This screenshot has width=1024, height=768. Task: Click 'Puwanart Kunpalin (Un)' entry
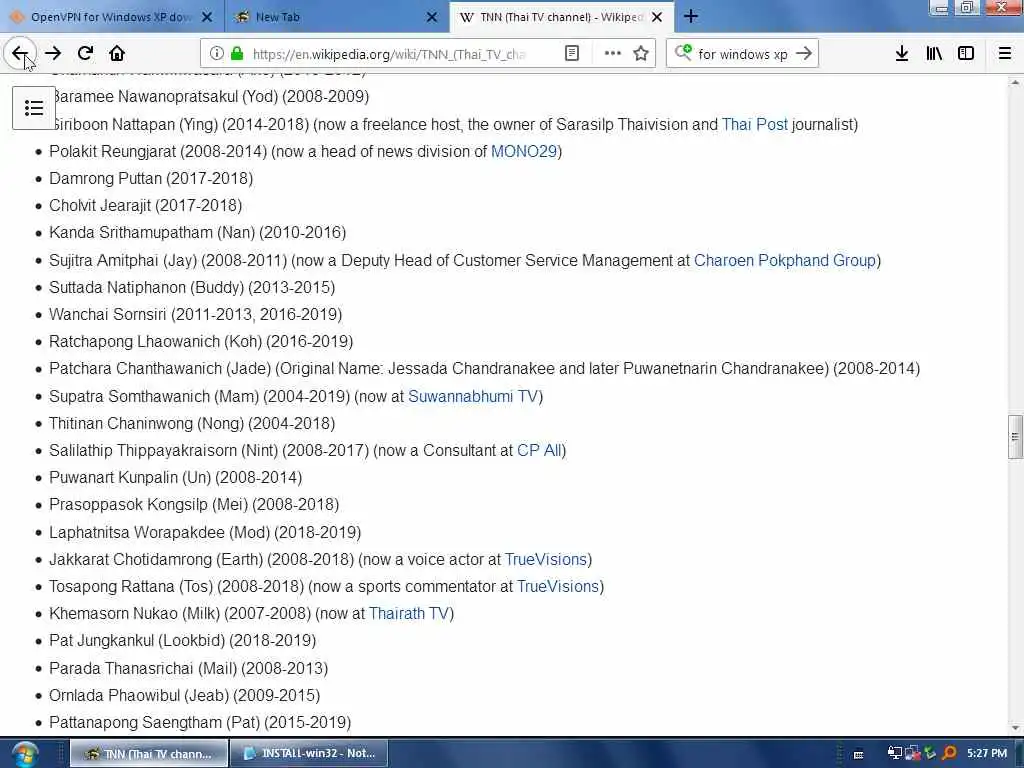coord(176,477)
